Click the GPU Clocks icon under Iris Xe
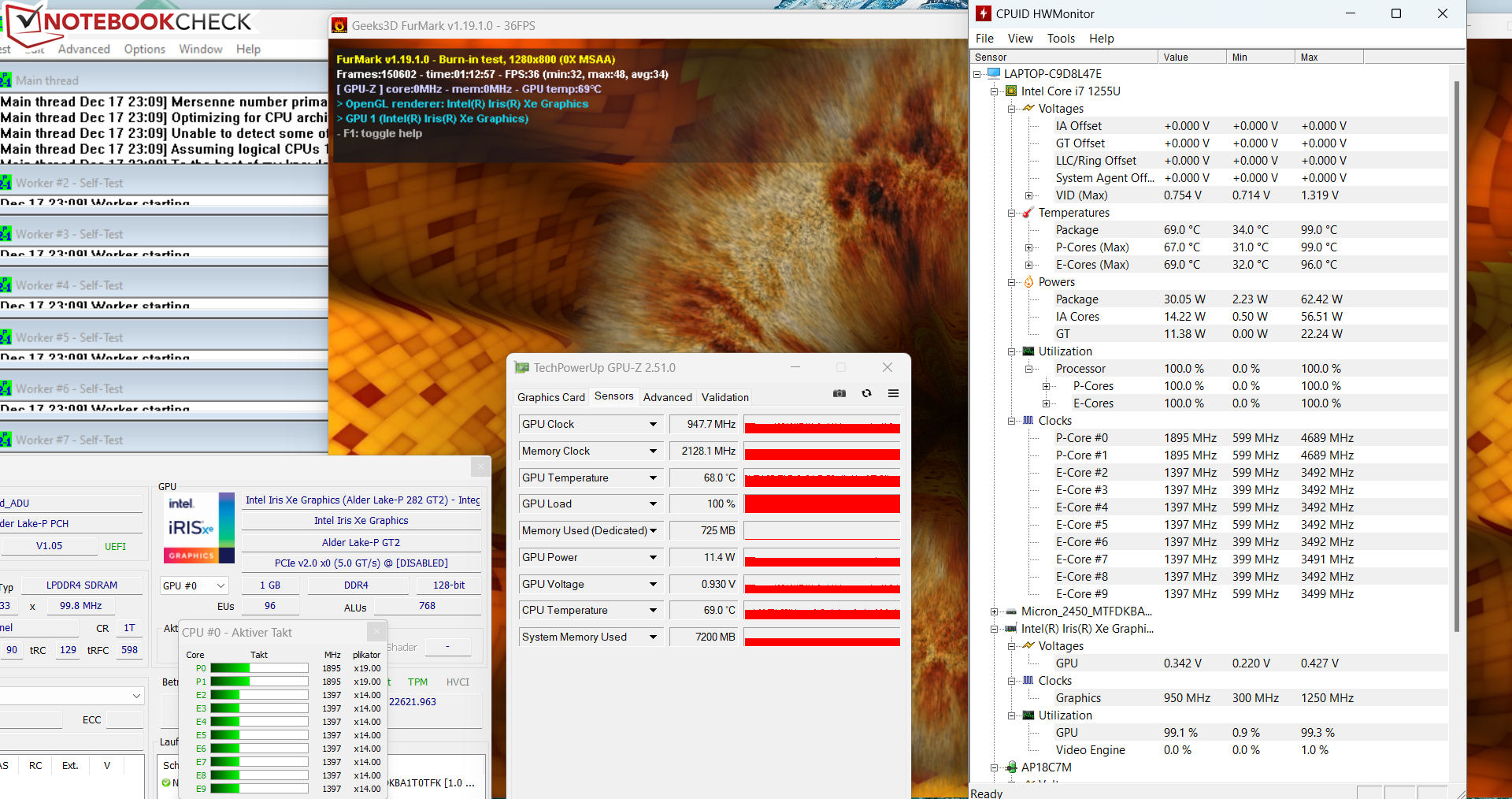Image resolution: width=1512 pixels, height=799 pixels. 1028,681
